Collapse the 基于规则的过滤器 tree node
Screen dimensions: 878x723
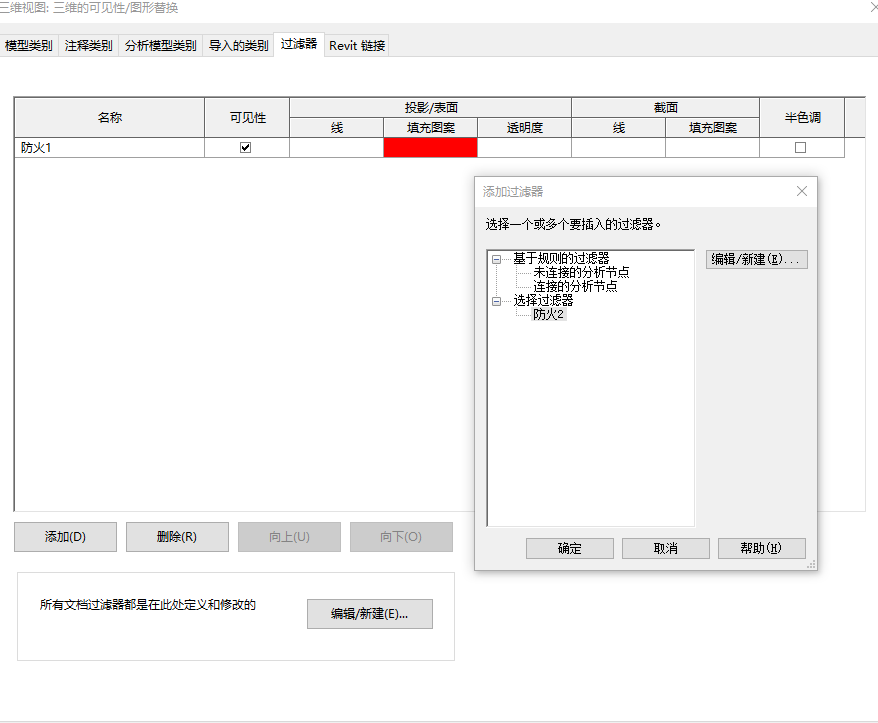tap(496, 259)
